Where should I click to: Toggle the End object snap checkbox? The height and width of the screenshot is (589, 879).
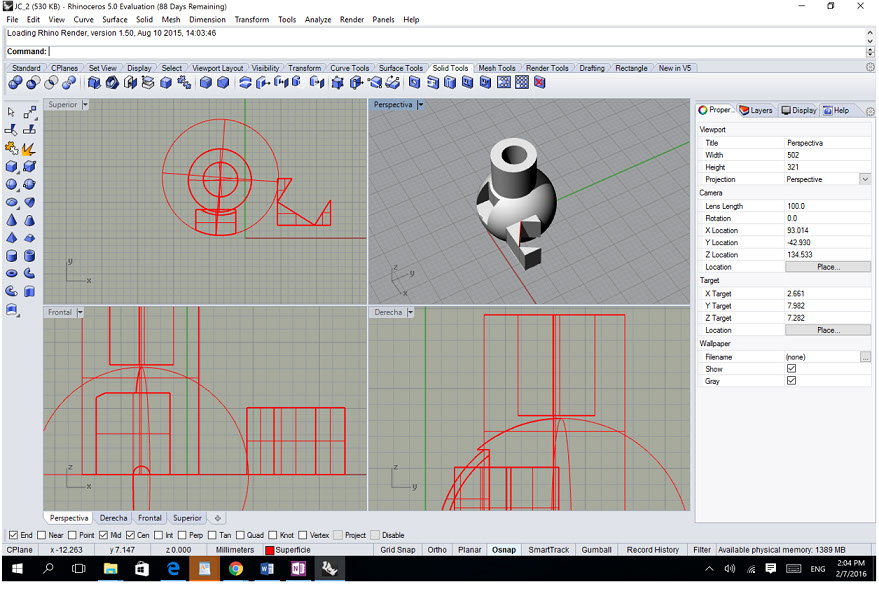click(13, 536)
